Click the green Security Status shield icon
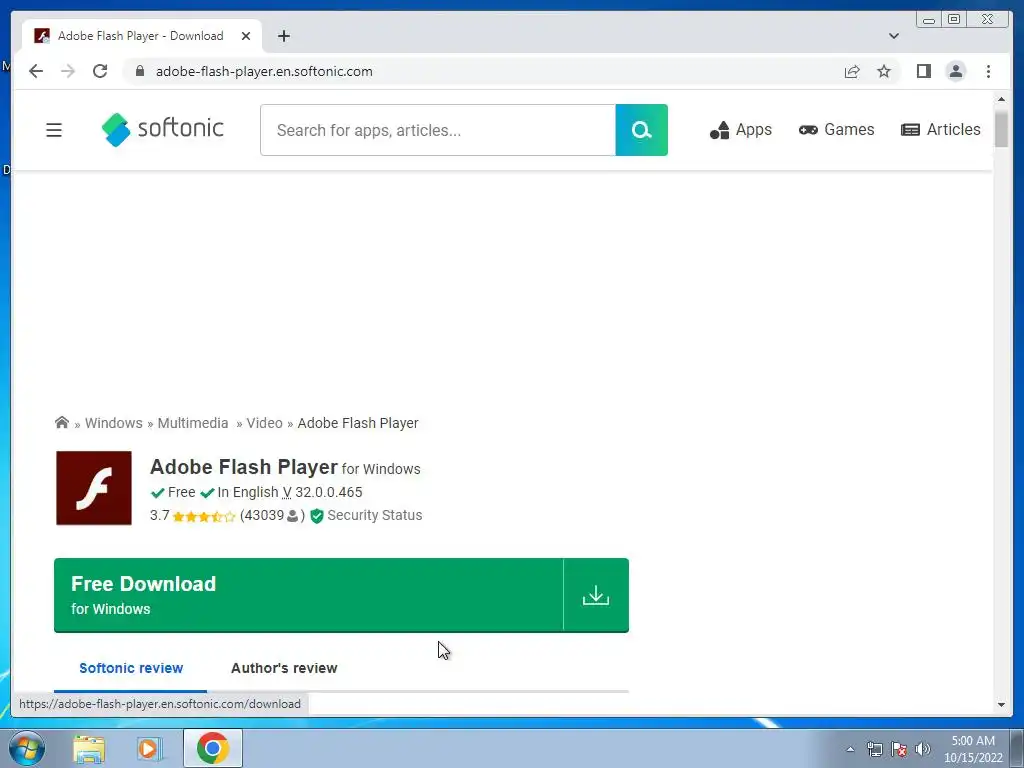This screenshot has width=1024, height=768. pos(317,516)
